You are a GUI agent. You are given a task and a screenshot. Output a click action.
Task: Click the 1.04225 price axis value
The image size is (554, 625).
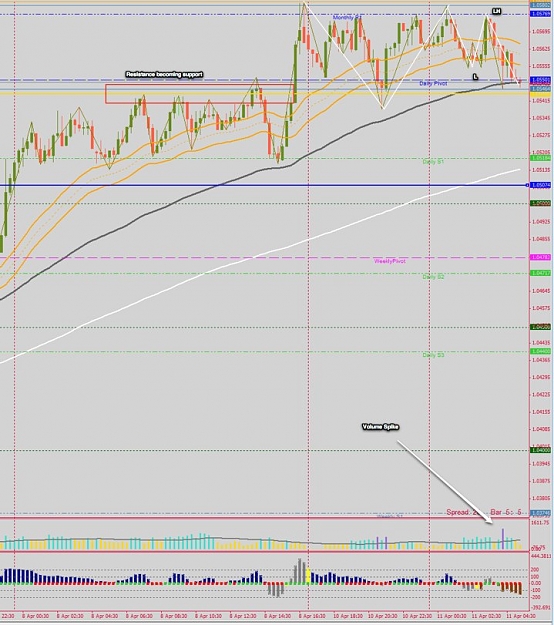[x=541, y=395]
